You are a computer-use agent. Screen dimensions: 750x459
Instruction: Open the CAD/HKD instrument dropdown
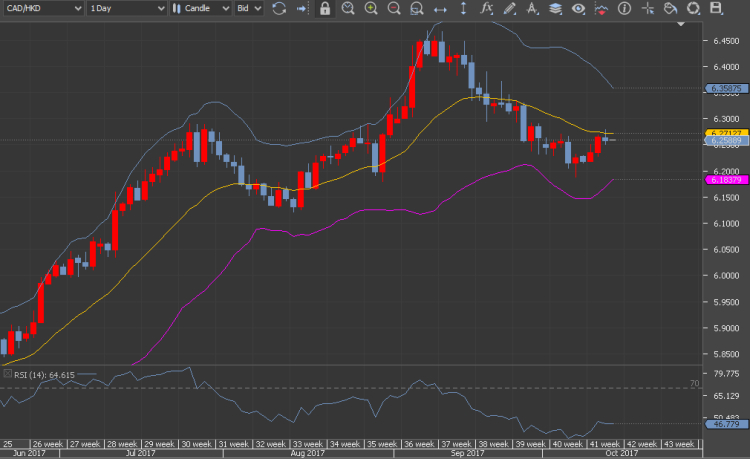click(x=42, y=9)
